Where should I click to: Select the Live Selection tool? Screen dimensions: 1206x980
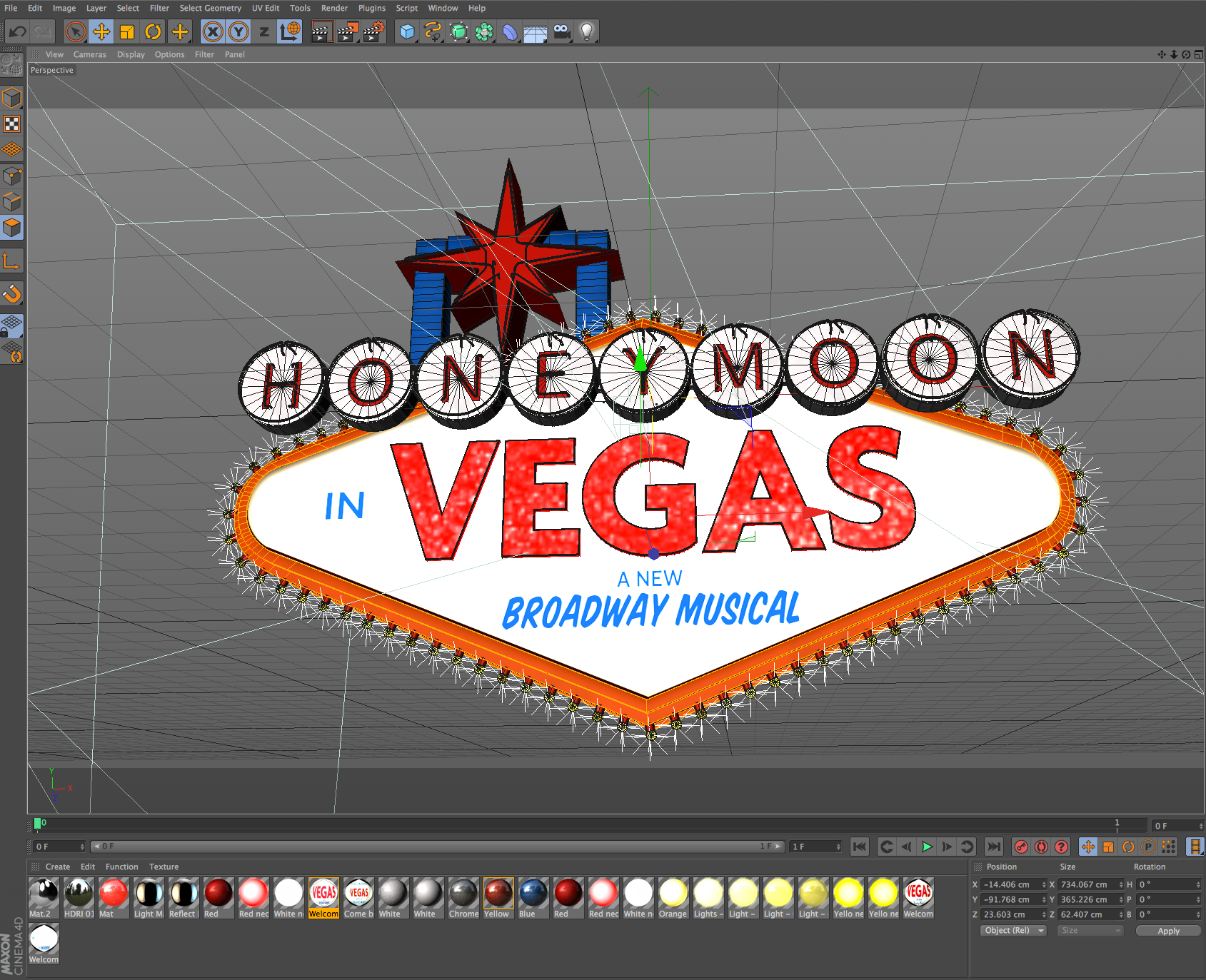pyautogui.click(x=76, y=31)
